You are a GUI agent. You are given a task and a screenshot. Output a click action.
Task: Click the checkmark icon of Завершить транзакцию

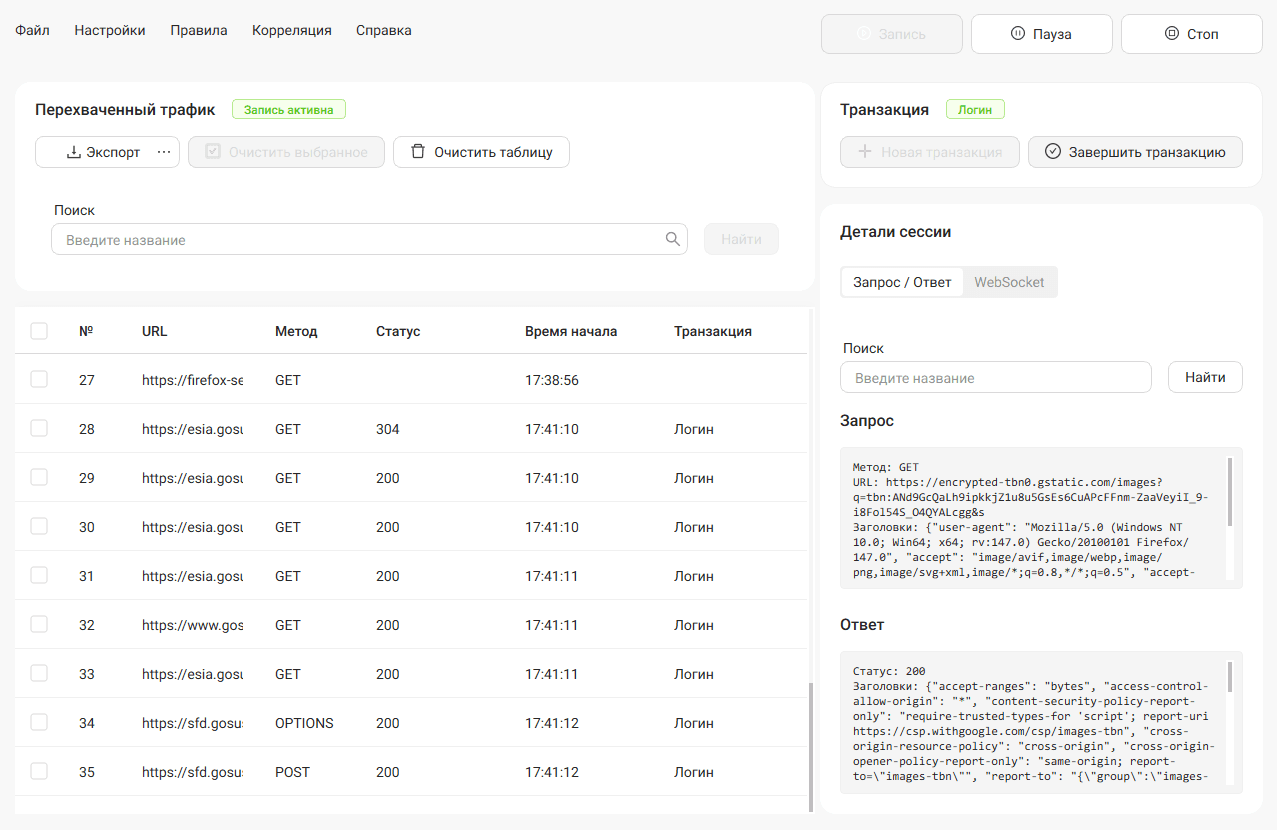tap(1052, 152)
